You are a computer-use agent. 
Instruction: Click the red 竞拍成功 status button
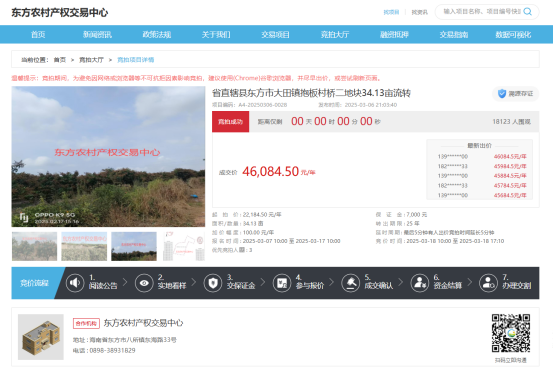(230, 121)
